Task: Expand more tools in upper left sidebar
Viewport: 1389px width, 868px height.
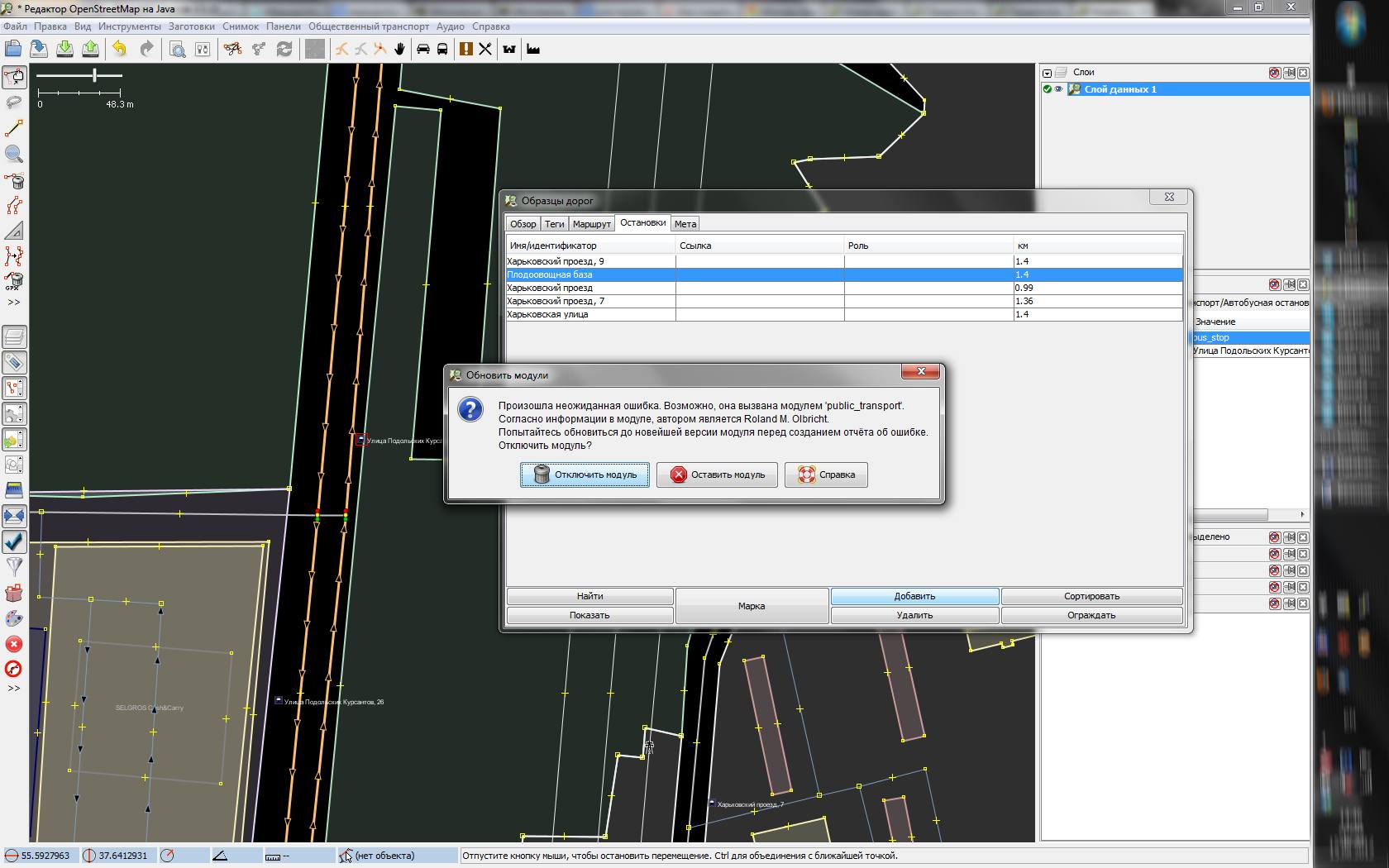Action: coord(14,303)
